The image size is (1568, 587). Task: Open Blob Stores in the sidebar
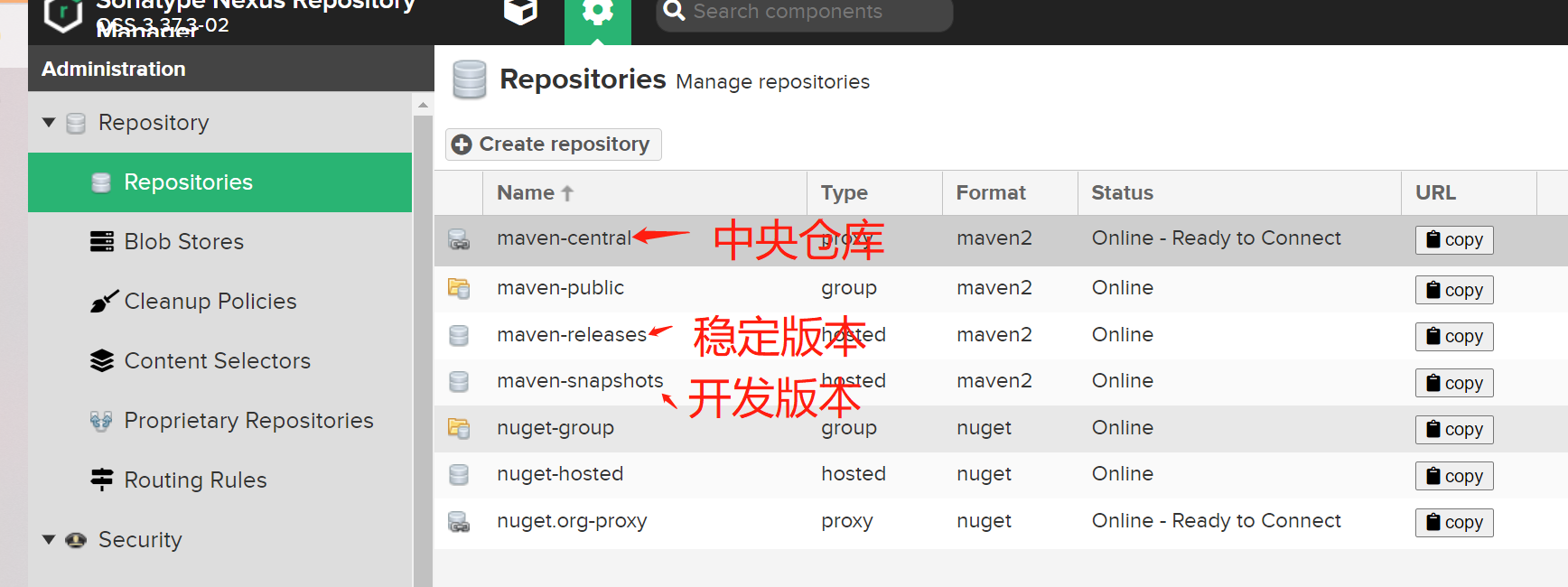(x=220, y=242)
